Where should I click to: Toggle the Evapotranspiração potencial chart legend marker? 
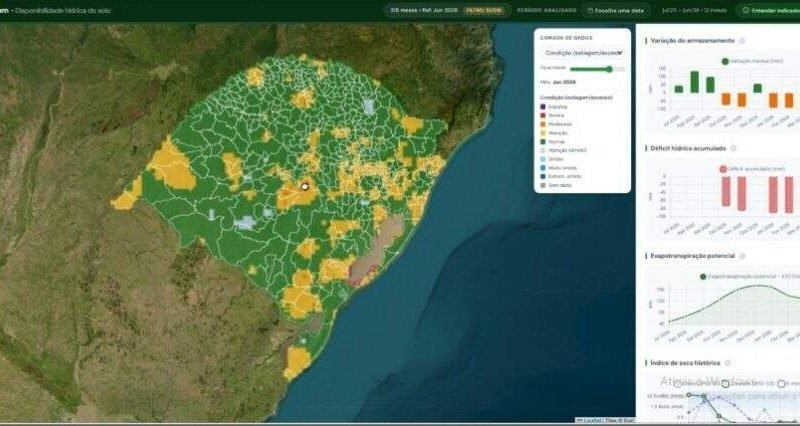[x=704, y=277]
